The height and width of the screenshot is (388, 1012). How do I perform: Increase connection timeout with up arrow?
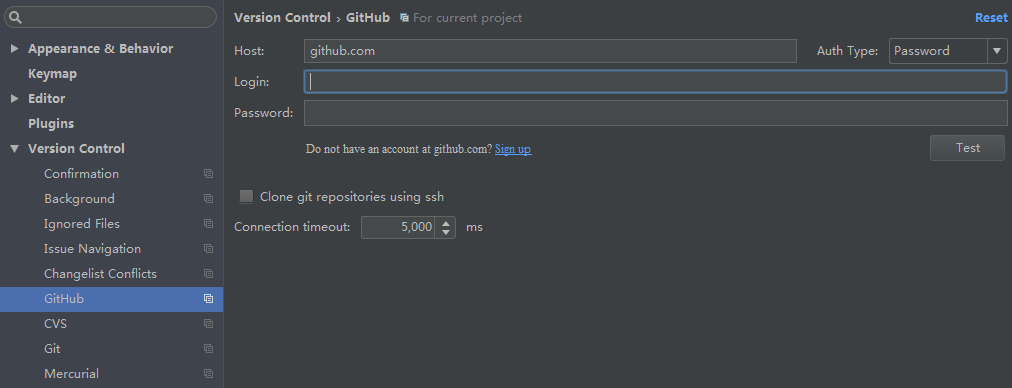[445, 223]
